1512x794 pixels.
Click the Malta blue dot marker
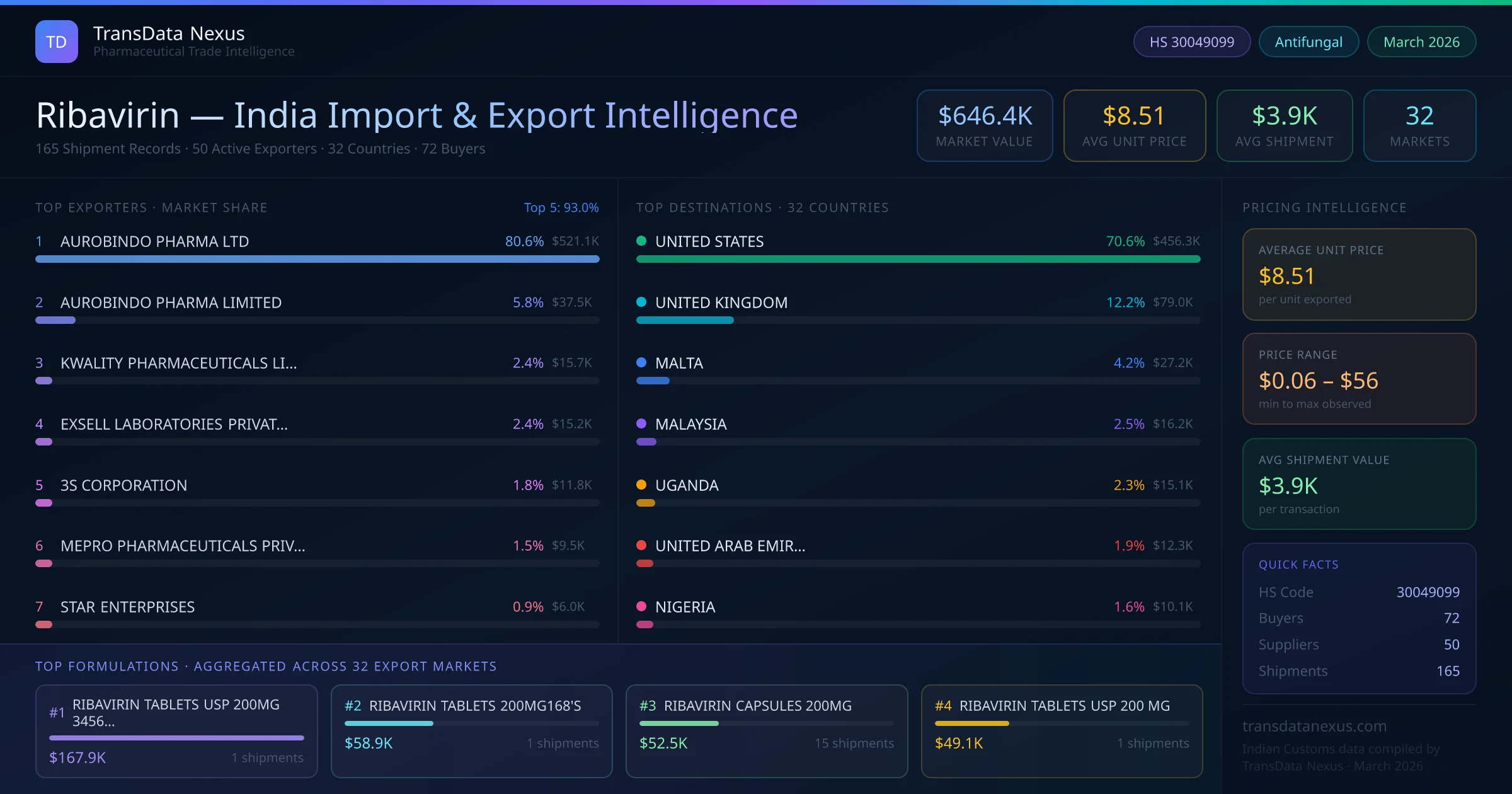(x=641, y=362)
